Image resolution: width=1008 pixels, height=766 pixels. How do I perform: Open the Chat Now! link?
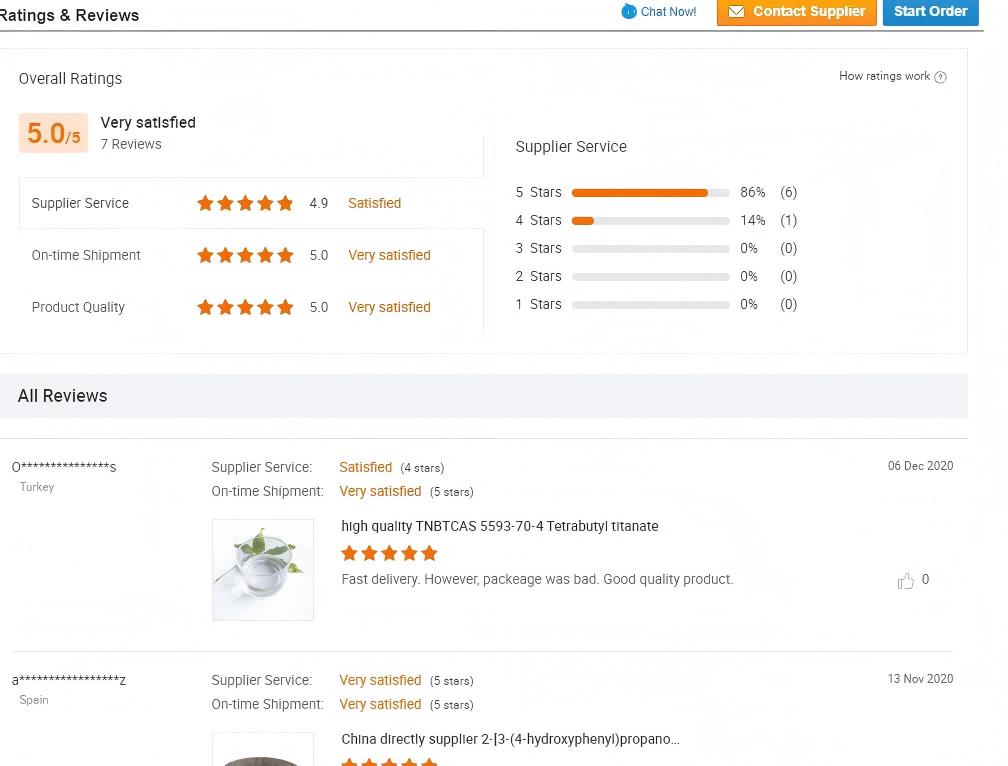(668, 12)
